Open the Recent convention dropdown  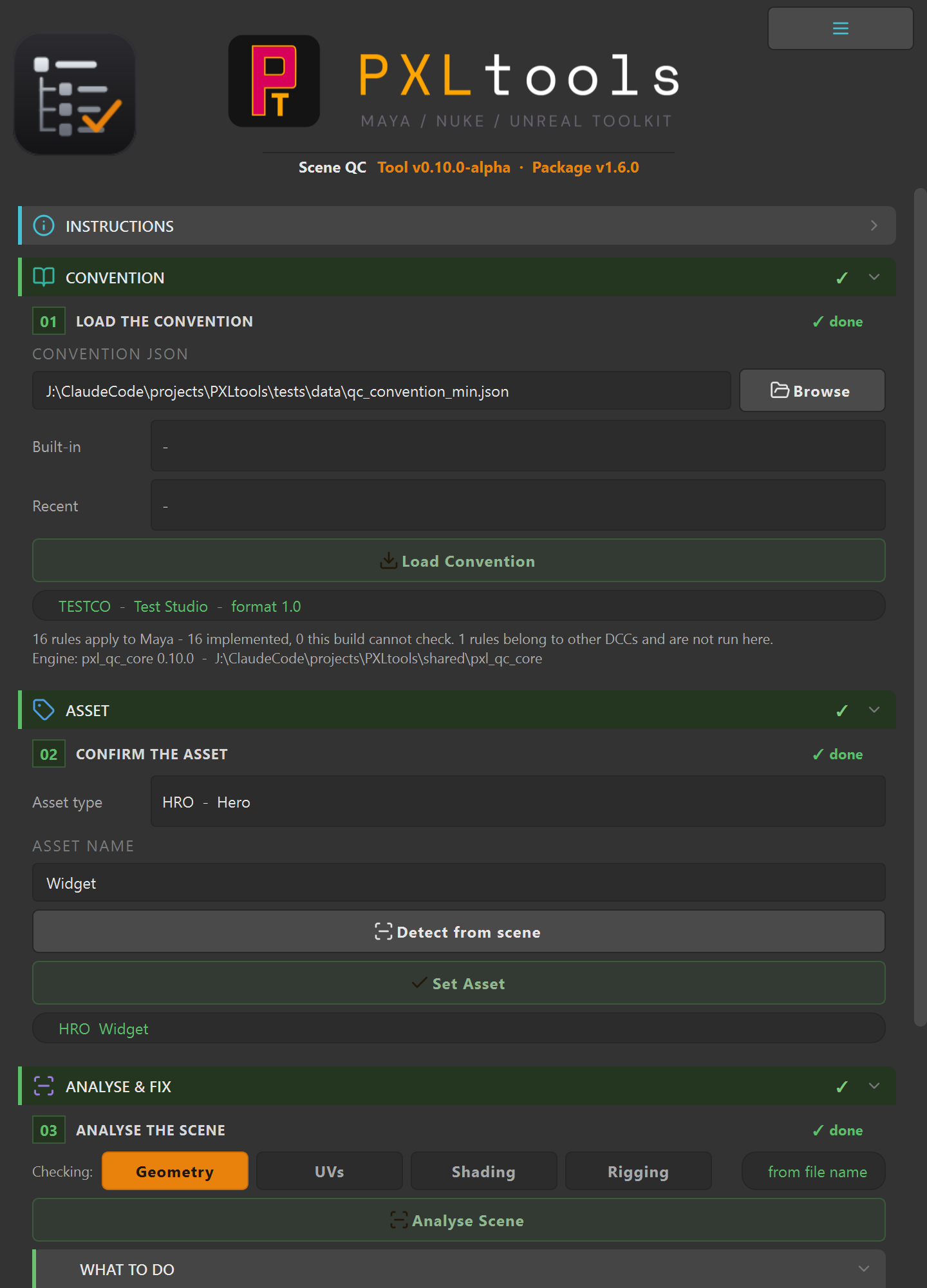coord(518,506)
